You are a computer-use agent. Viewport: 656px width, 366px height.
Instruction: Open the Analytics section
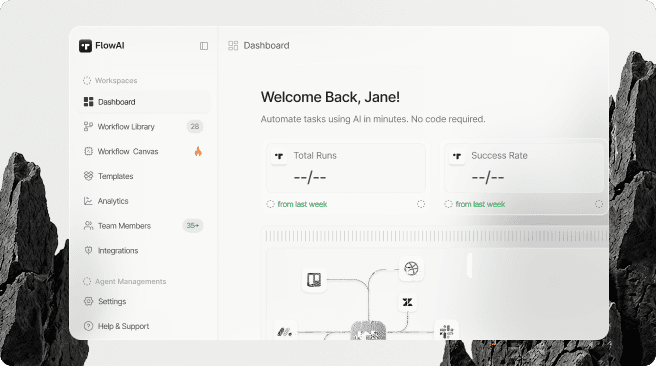point(144,201)
